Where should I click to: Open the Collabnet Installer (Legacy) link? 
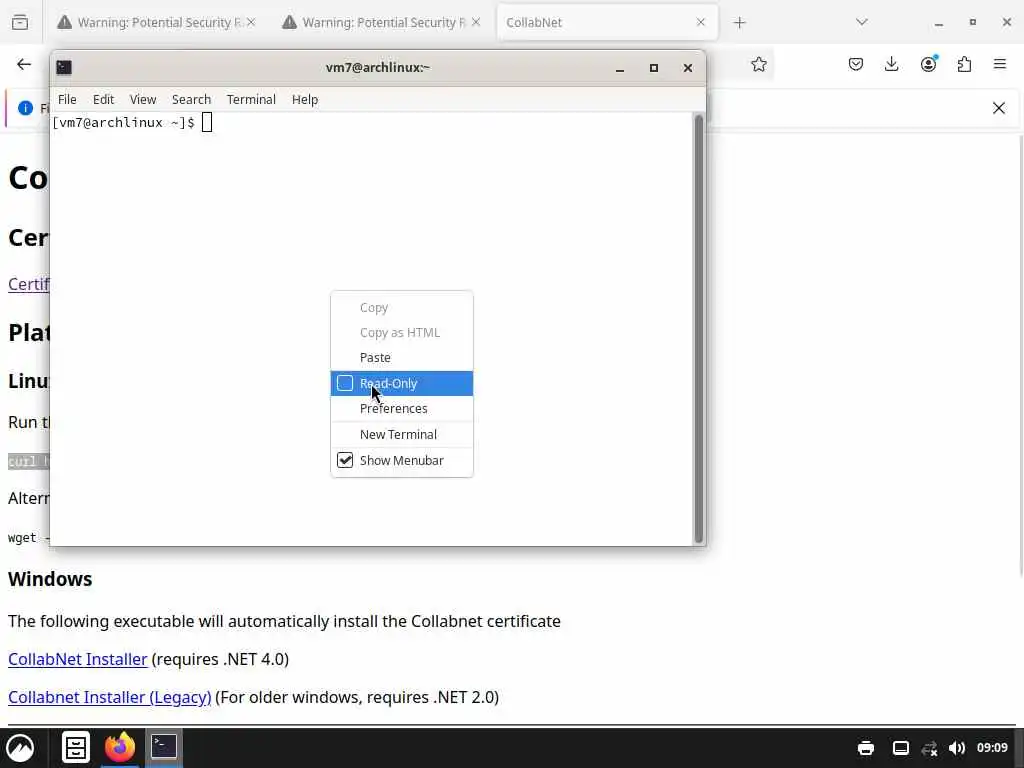(x=110, y=697)
